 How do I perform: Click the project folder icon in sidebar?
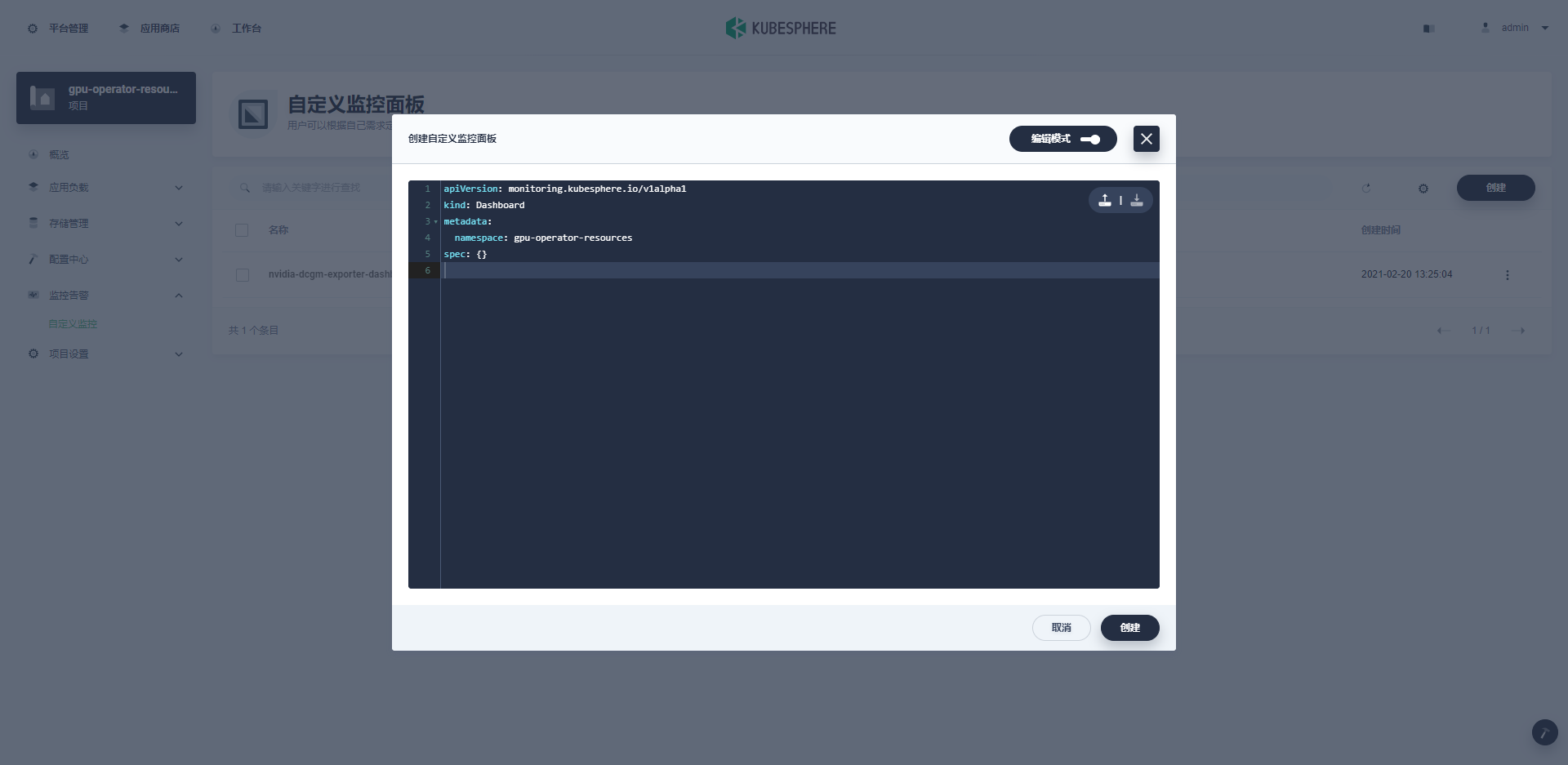[x=42, y=98]
